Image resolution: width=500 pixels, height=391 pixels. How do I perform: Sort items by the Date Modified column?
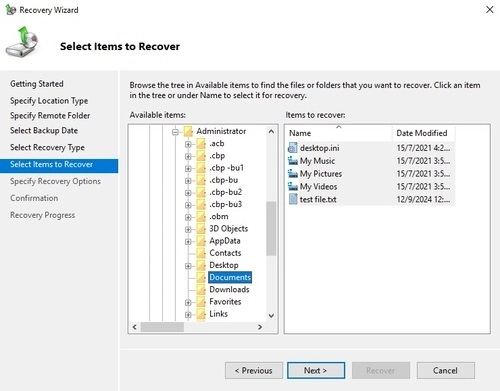[424, 133]
